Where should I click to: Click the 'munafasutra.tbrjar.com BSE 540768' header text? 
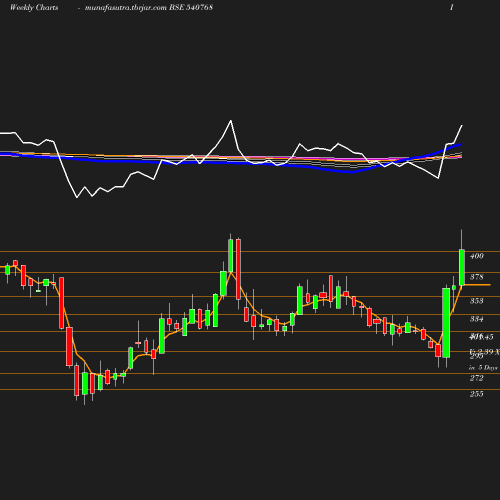tap(149, 7)
